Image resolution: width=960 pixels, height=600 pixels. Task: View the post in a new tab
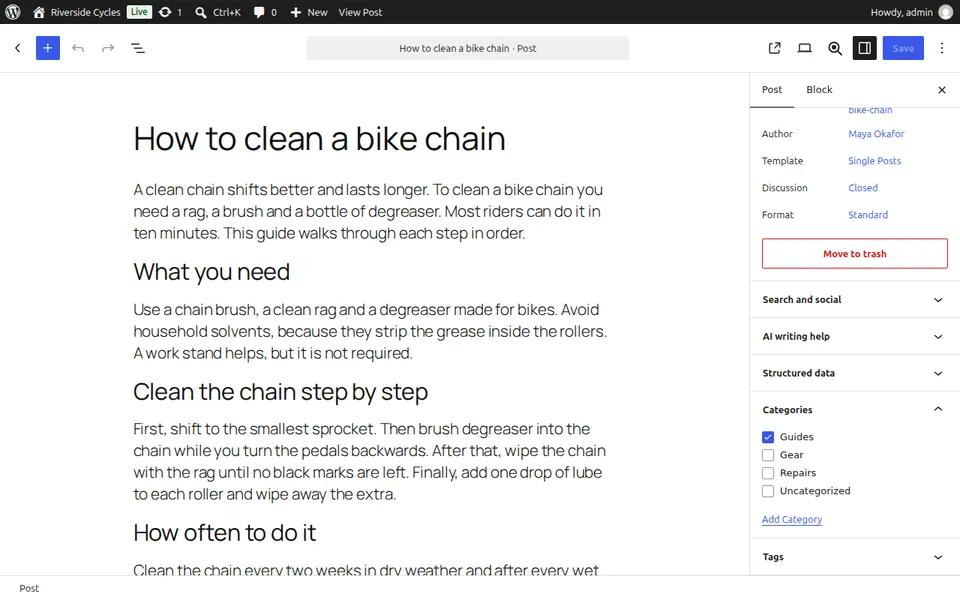[774, 48]
